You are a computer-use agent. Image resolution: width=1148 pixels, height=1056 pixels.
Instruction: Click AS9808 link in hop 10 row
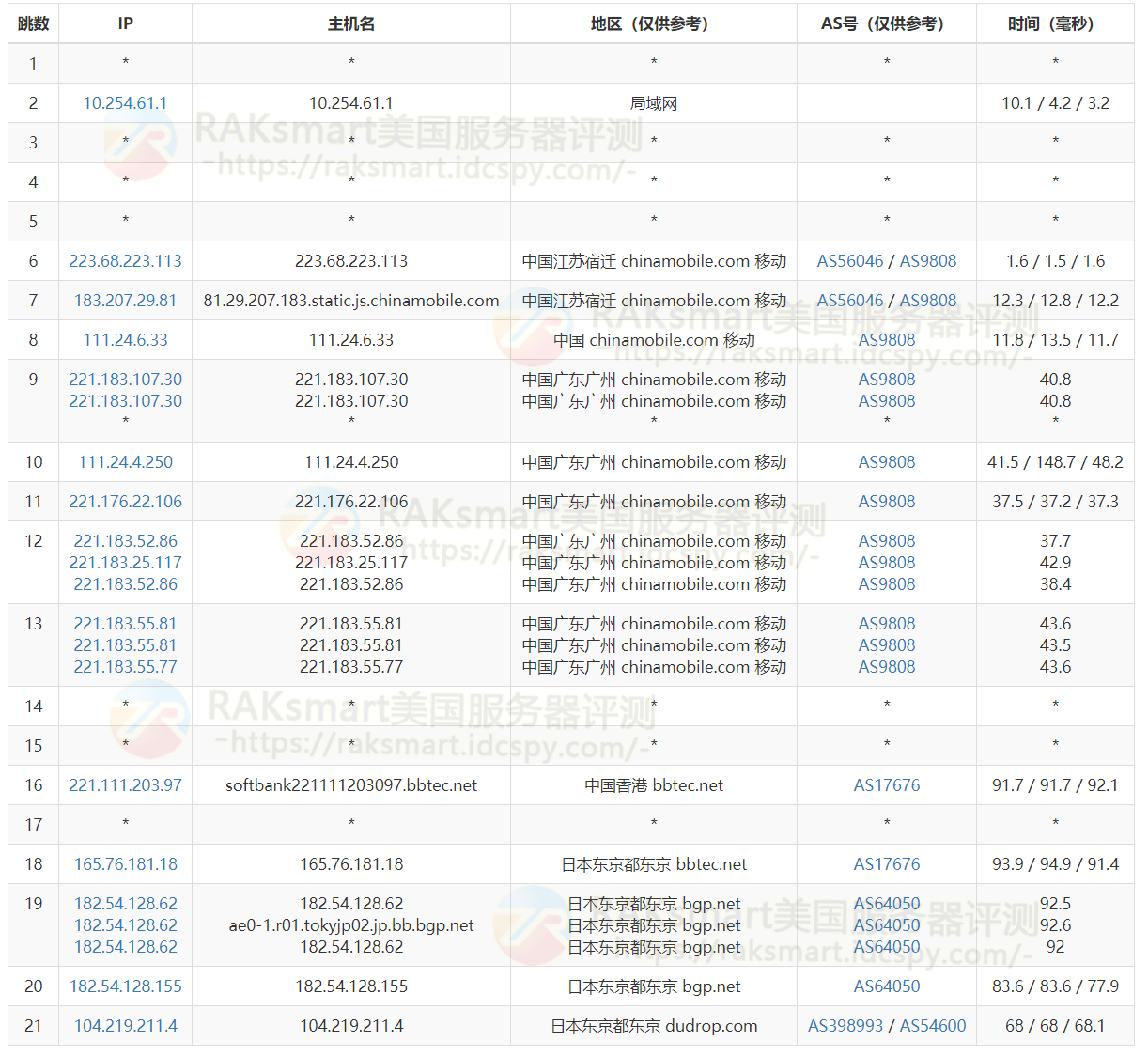(x=887, y=462)
